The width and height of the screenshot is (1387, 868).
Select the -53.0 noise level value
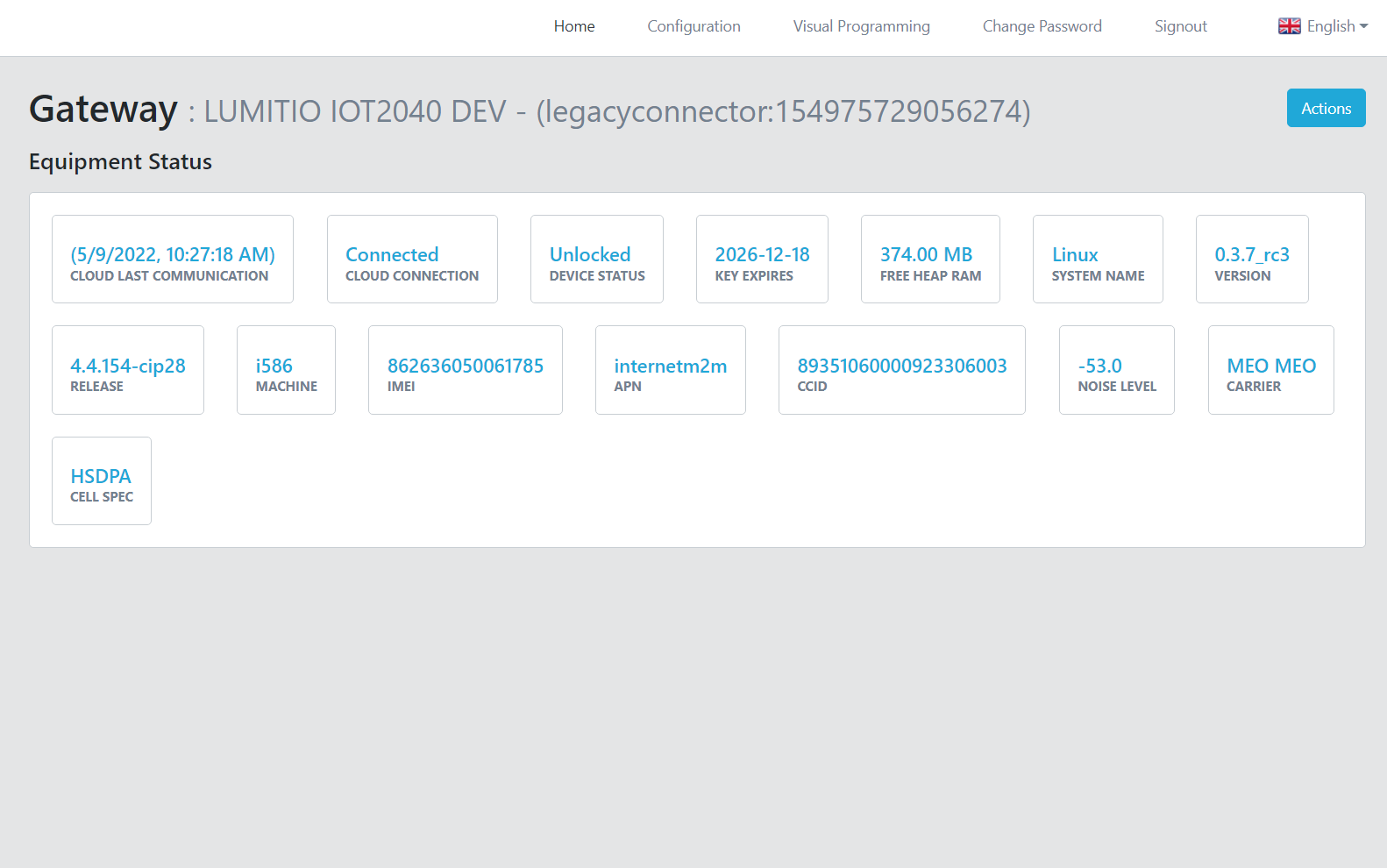1099,366
